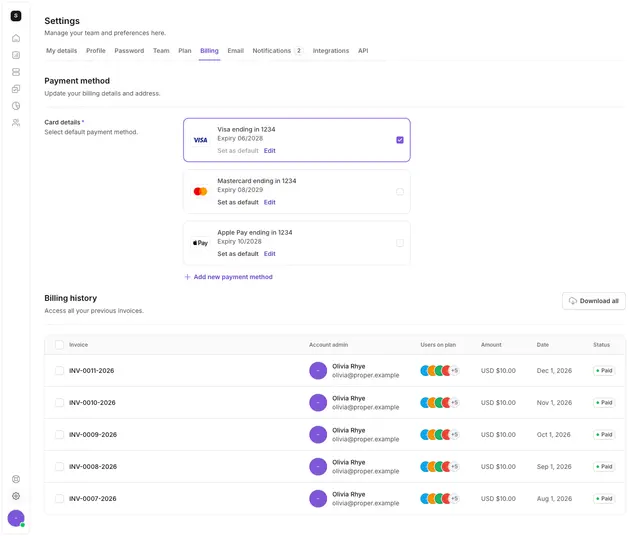The width and height of the screenshot is (640, 536).
Task: Edit the Visa card
Action: coord(270,151)
